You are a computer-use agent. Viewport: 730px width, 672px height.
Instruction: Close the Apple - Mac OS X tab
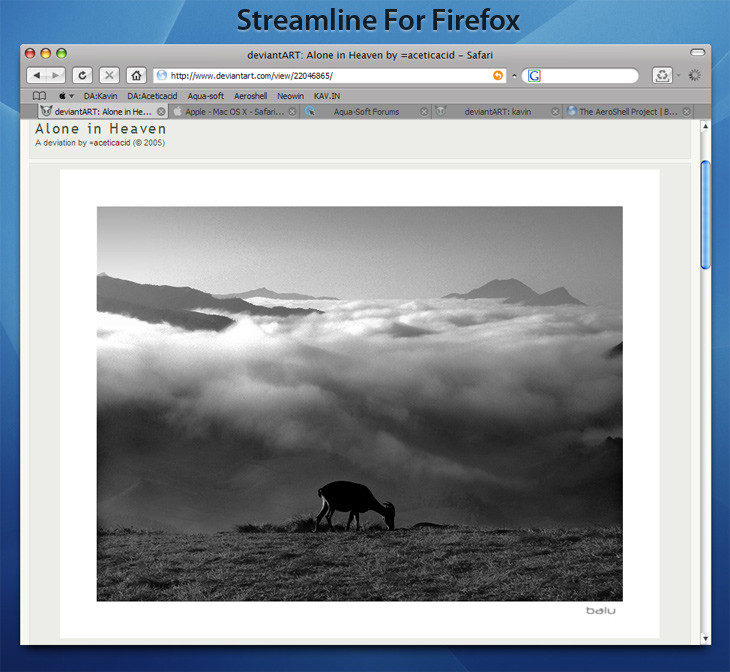(x=292, y=112)
